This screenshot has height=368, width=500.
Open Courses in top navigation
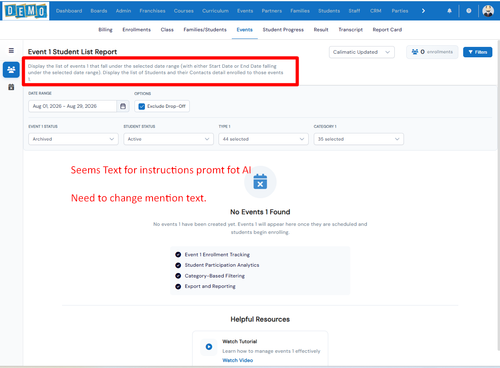click(184, 11)
